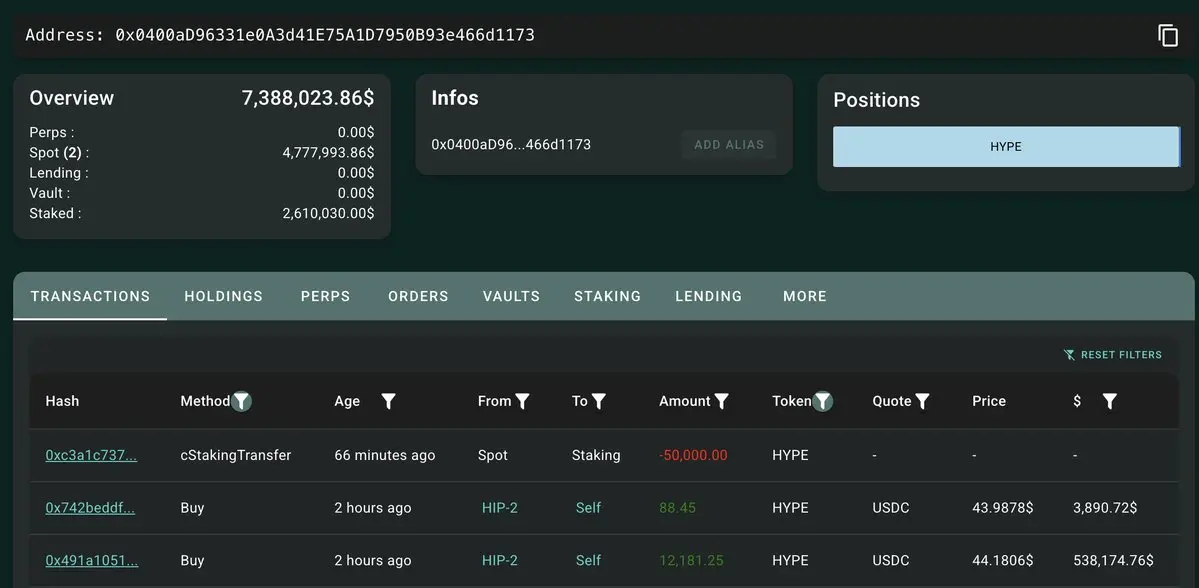This screenshot has height=588, width=1199.
Task: Expand the More tab menu
Action: pos(804,296)
